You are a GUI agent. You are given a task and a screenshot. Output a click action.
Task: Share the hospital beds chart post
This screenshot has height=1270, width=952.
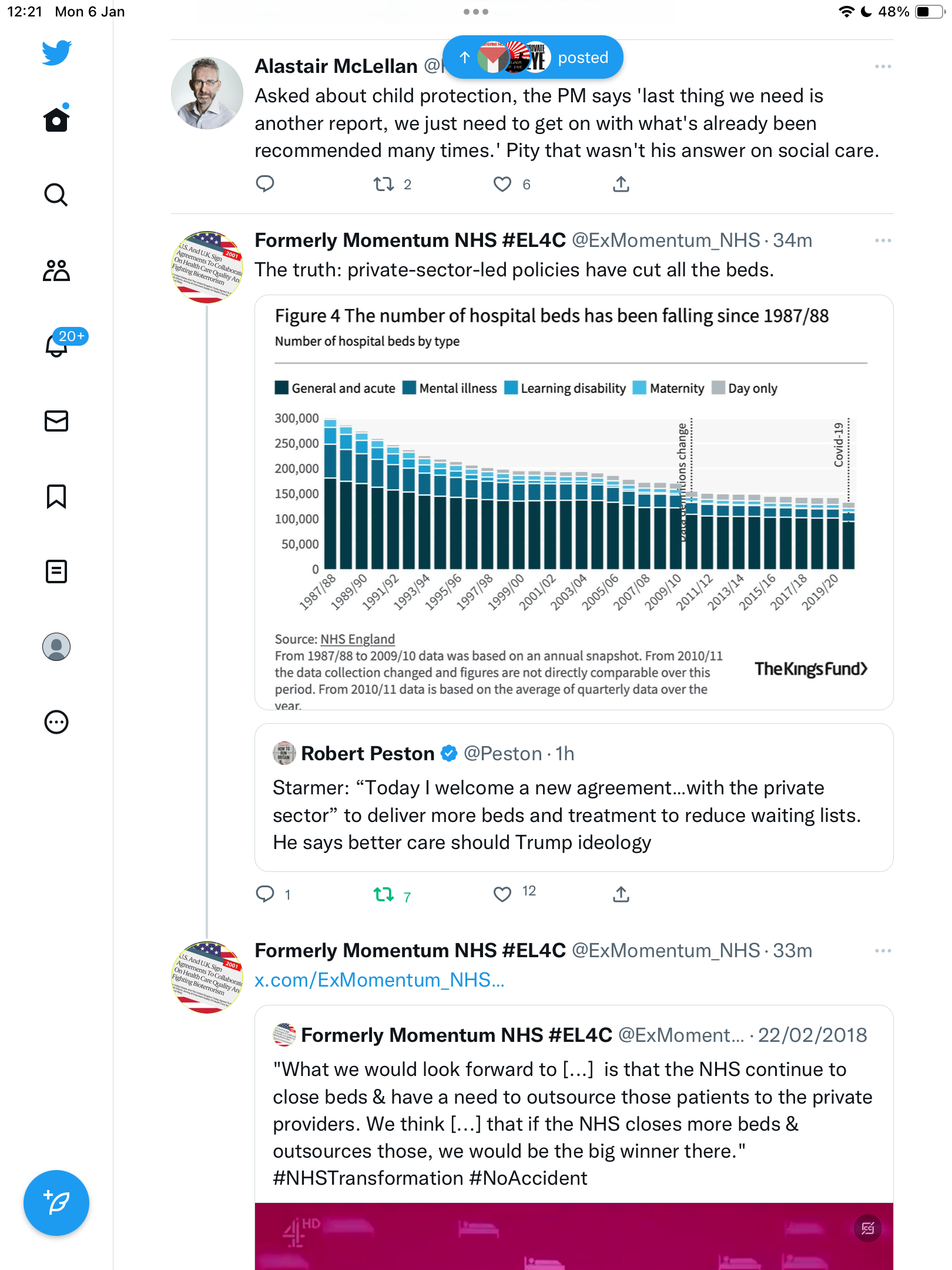click(x=621, y=894)
